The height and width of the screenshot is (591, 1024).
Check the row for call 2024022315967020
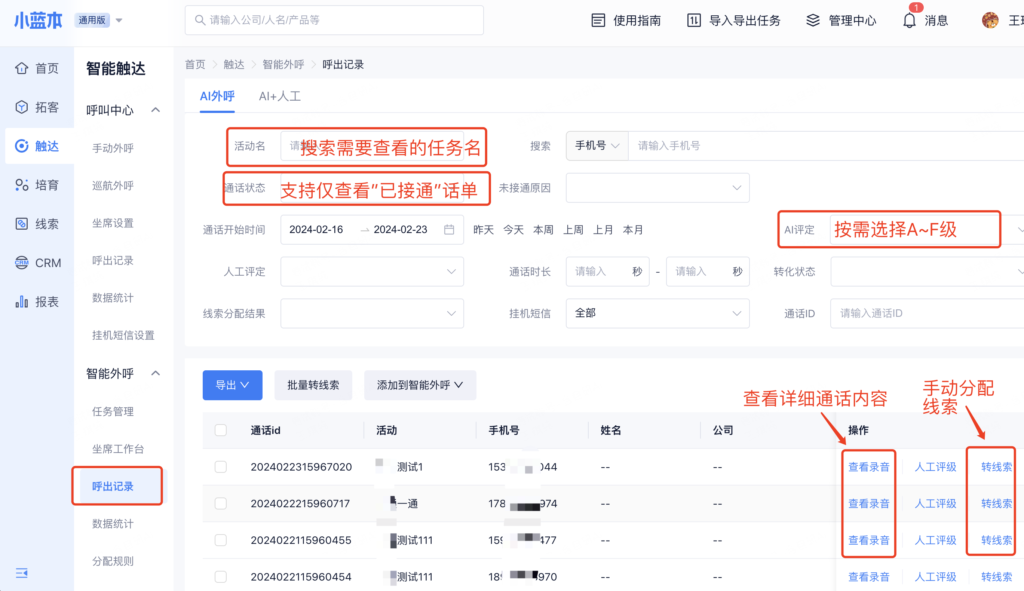221,467
